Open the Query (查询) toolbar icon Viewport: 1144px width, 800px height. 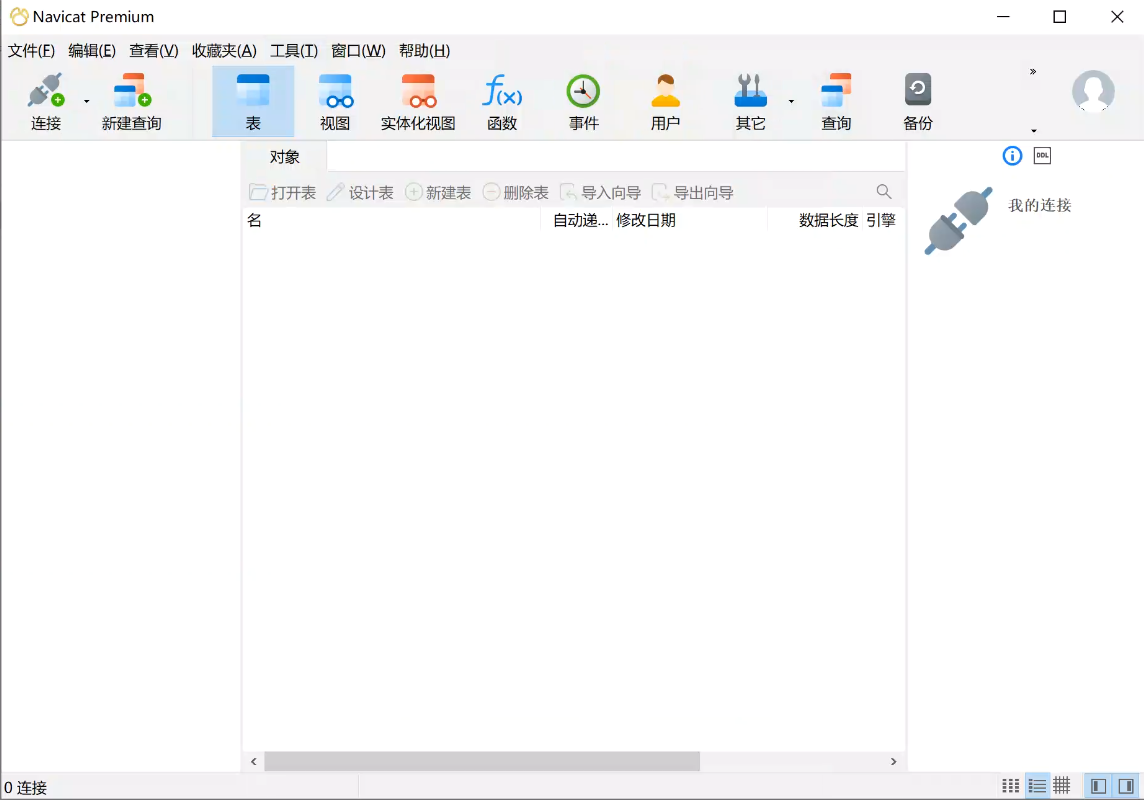click(x=836, y=101)
